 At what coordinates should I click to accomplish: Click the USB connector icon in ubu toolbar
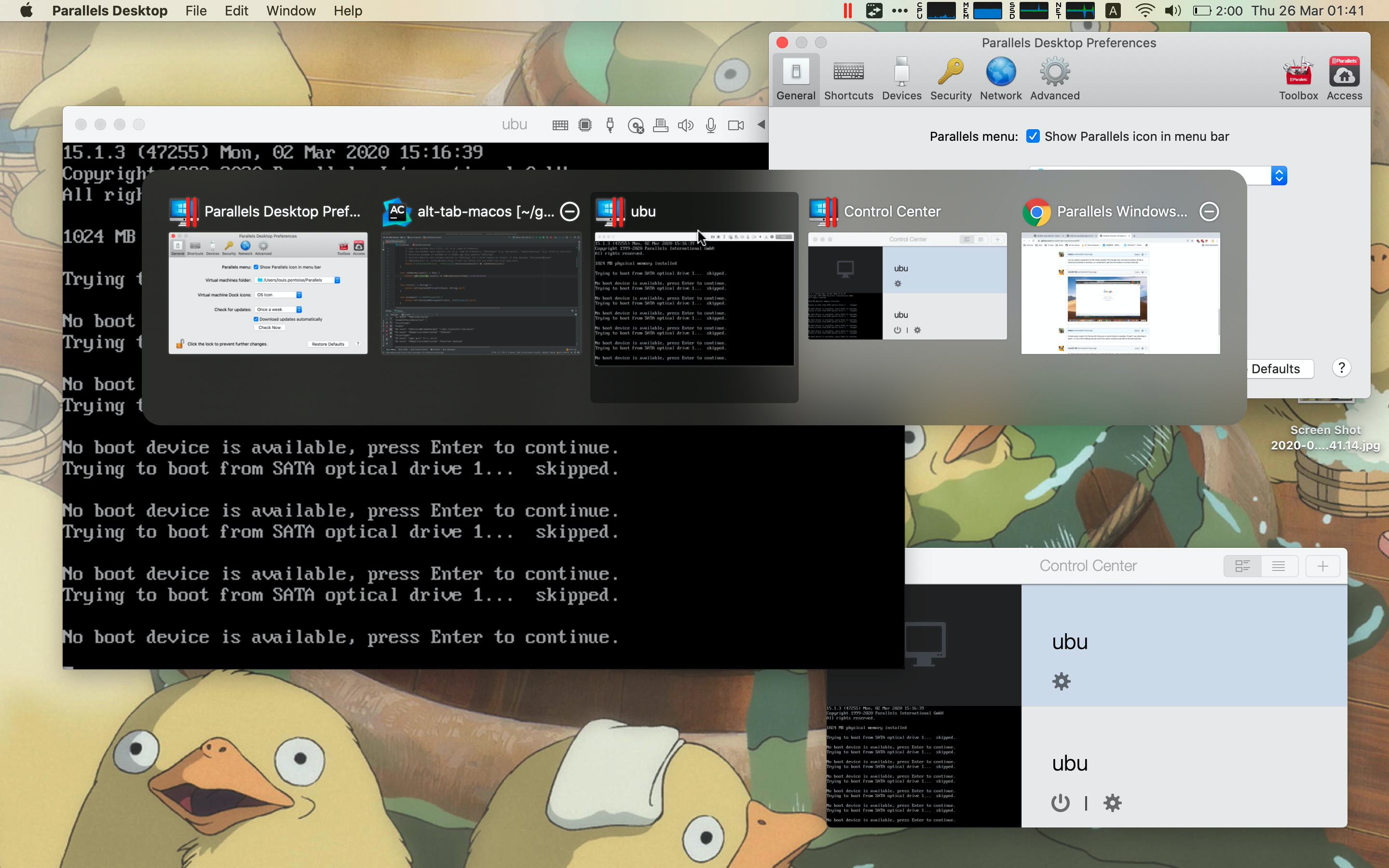pos(610,125)
